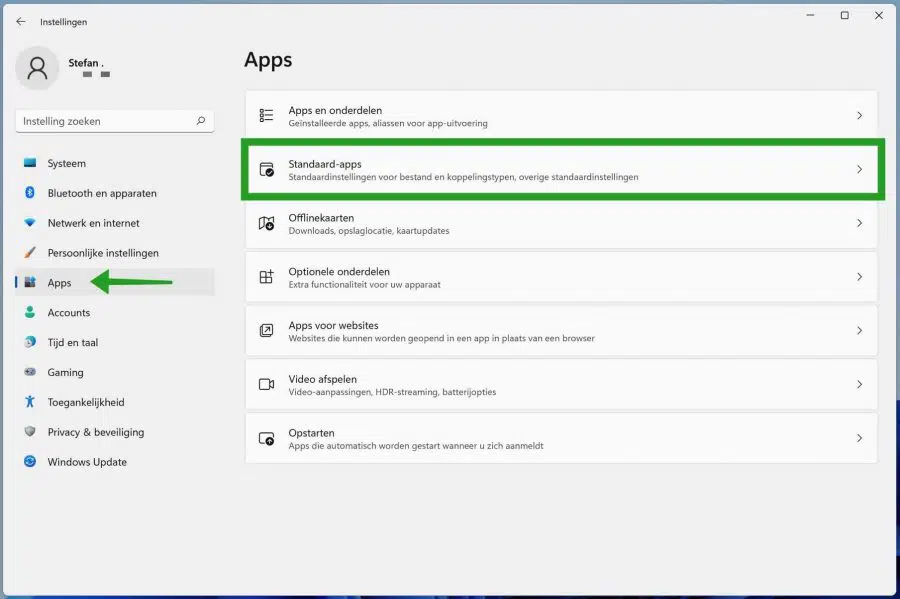Open Bluetooth en apparaten section
Viewport: 900px width, 599px height.
(115, 193)
